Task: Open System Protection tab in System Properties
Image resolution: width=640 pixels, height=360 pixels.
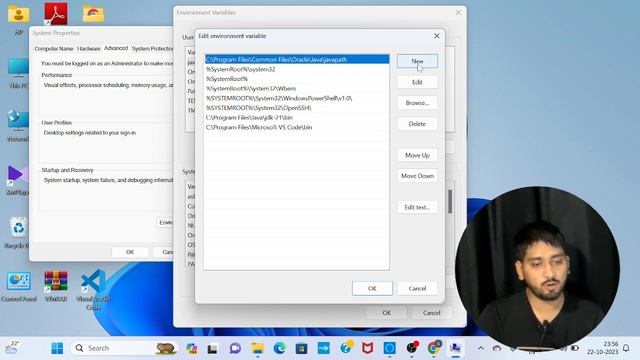Action: tap(152, 49)
